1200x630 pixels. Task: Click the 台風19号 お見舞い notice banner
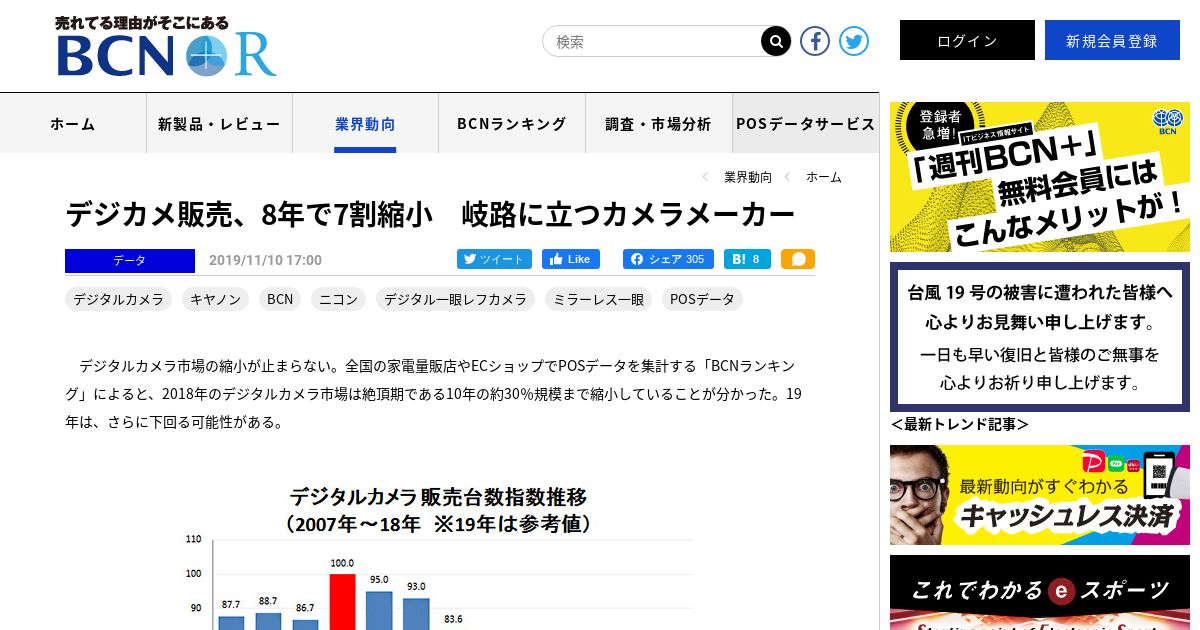[1040, 337]
